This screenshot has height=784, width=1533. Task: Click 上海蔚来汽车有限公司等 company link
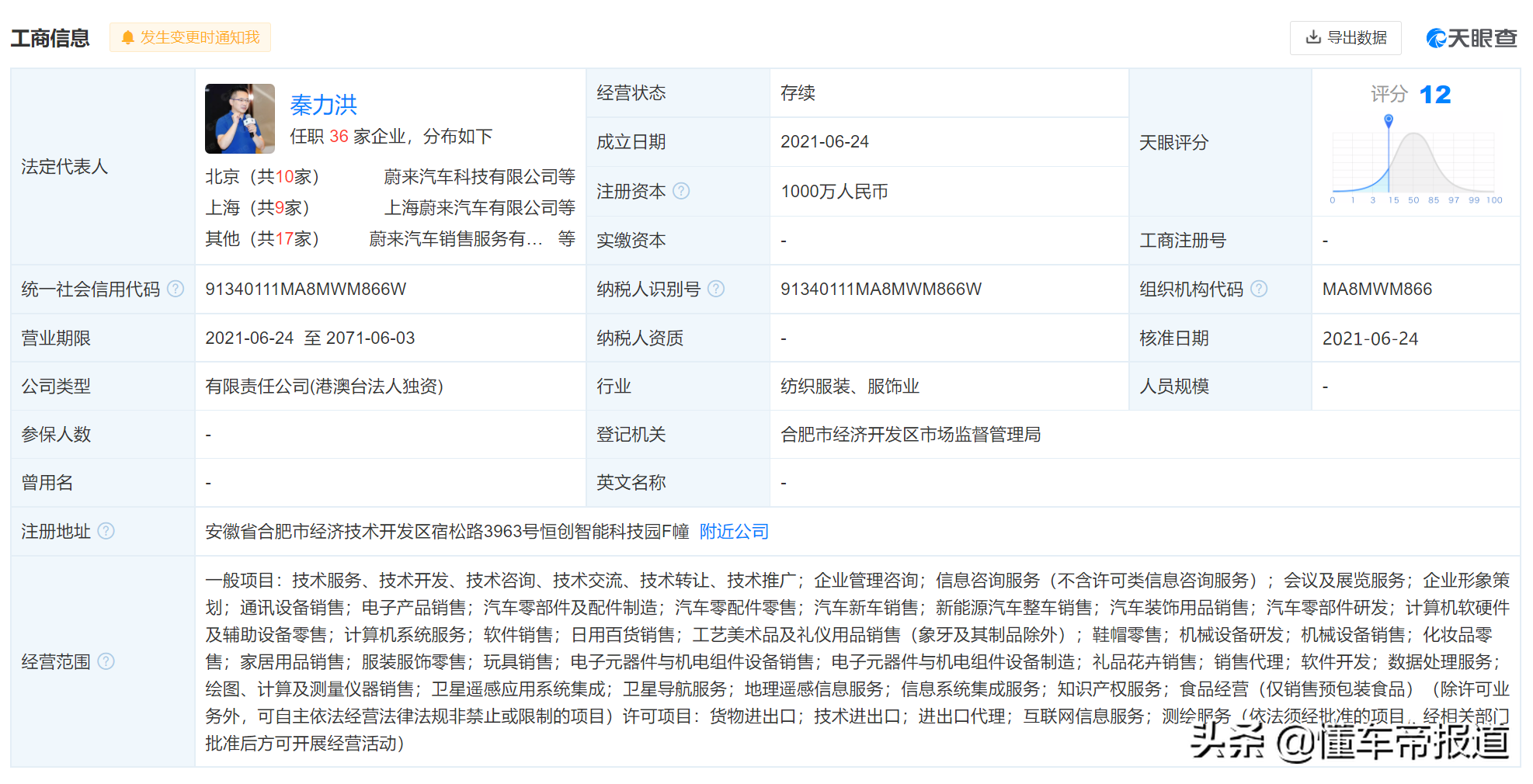(x=480, y=208)
